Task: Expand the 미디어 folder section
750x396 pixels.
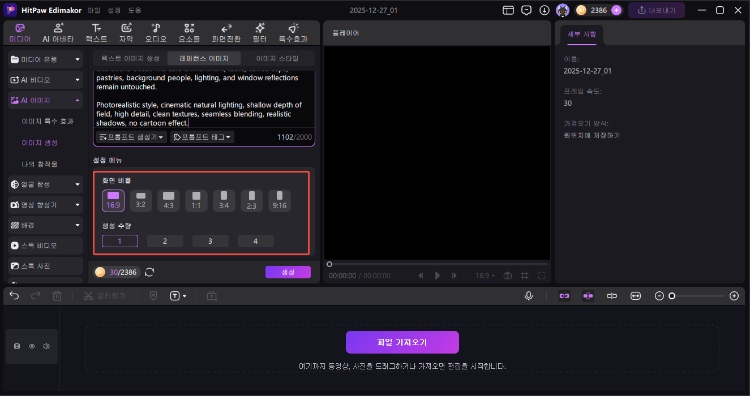Action: click(x=45, y=59)
